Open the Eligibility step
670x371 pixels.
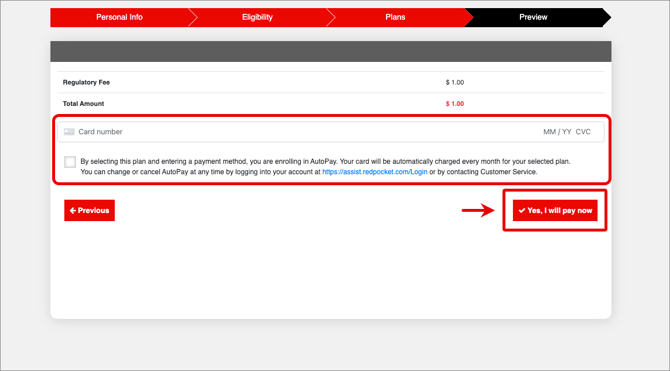pyautogui.click(x=257, y=17)
